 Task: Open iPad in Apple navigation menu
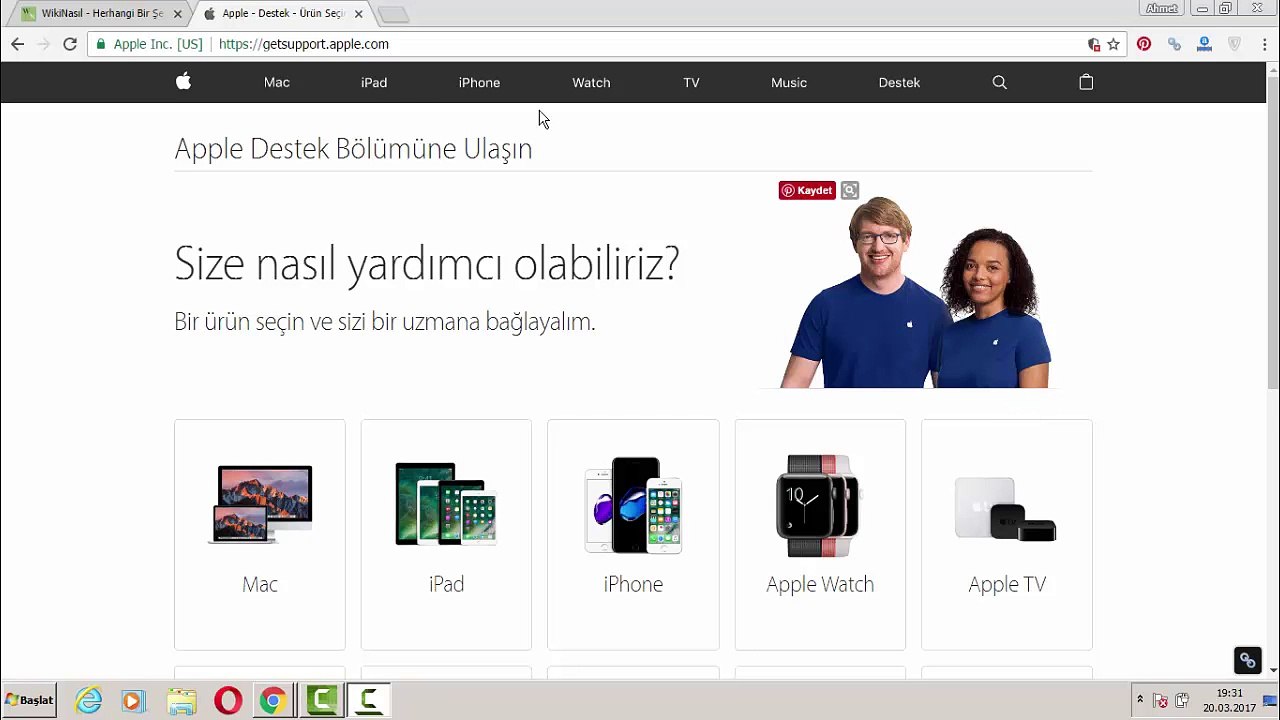click(374, 83)
